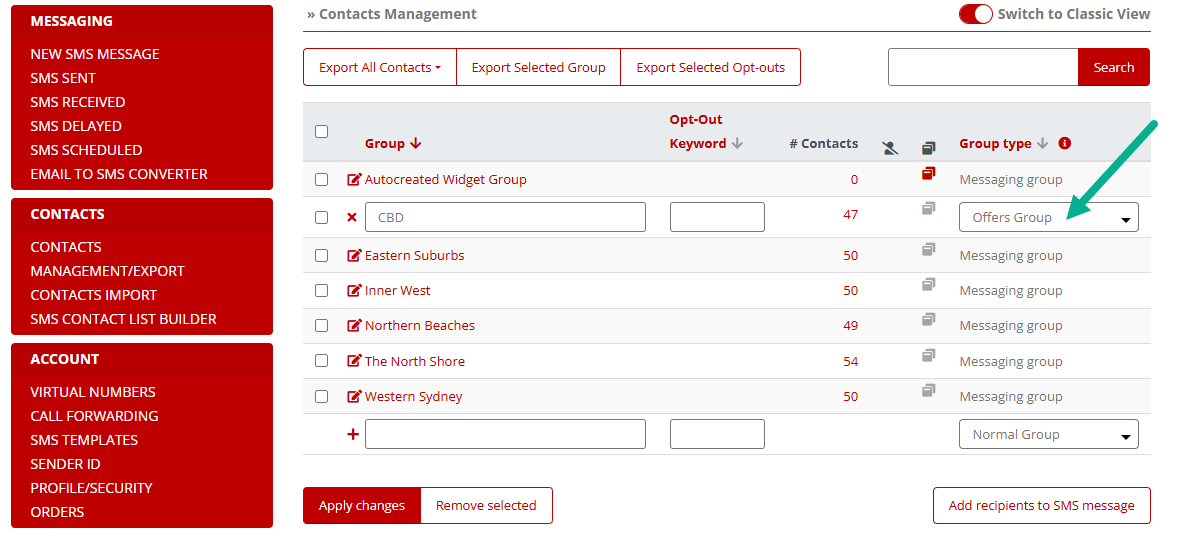The width and height of the screenshot is (1183, 547).
Task: Tick the select-all checkbox in header
Action: 321,131
